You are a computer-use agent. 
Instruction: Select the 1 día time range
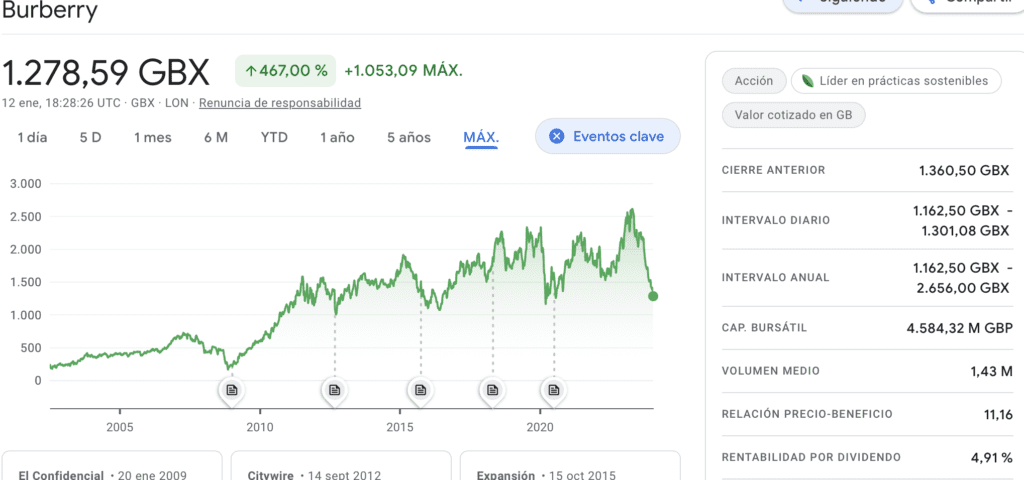coord(32,138)
